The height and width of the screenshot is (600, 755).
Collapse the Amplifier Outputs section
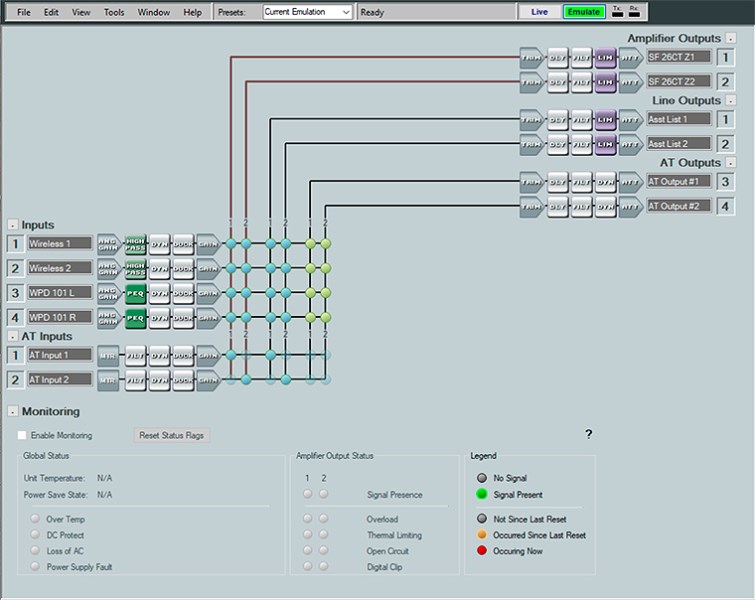click(730, 38)
